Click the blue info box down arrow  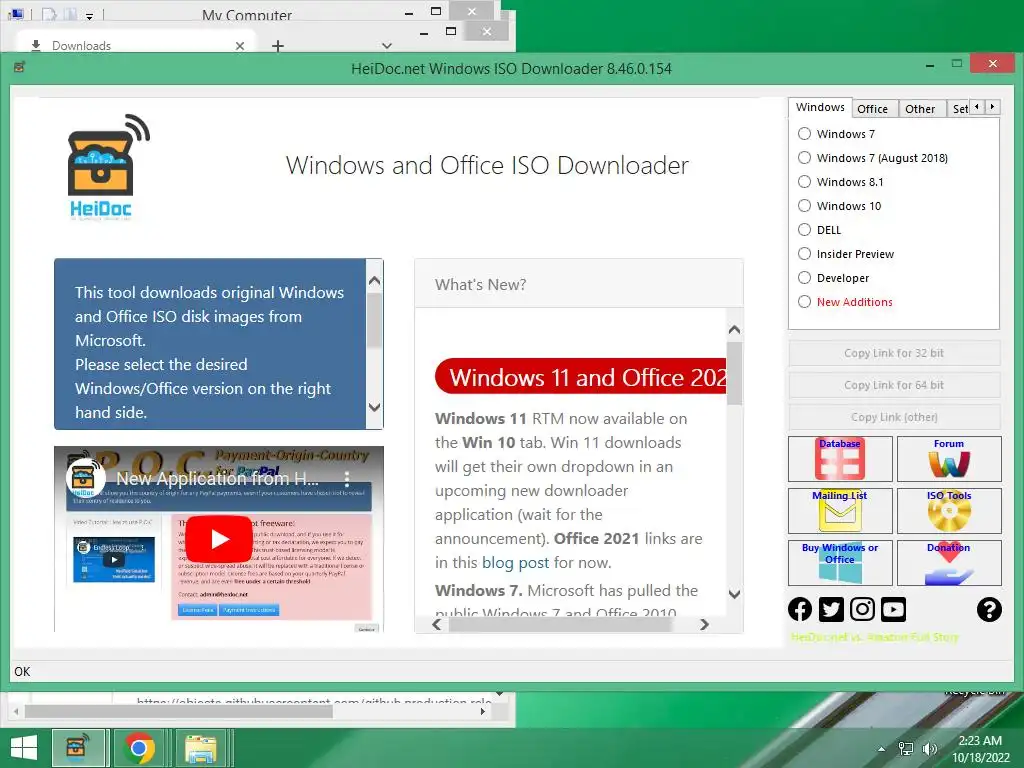(x=374, y=407)
